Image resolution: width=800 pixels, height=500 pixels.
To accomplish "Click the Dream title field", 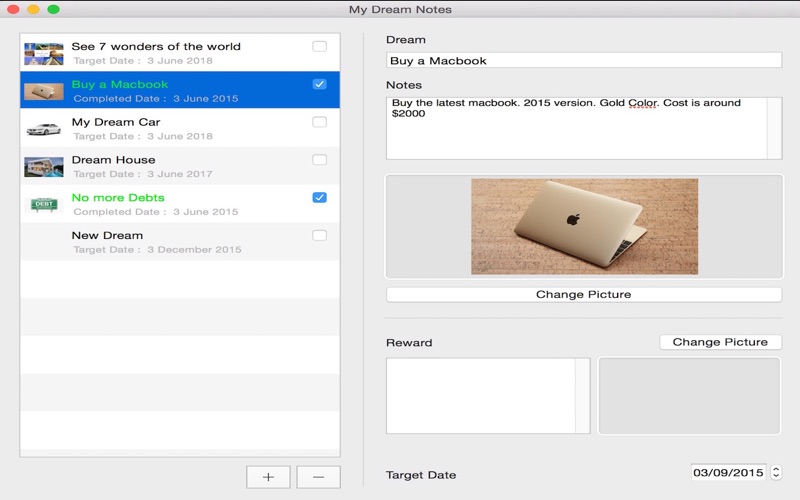I will point(584,60).
